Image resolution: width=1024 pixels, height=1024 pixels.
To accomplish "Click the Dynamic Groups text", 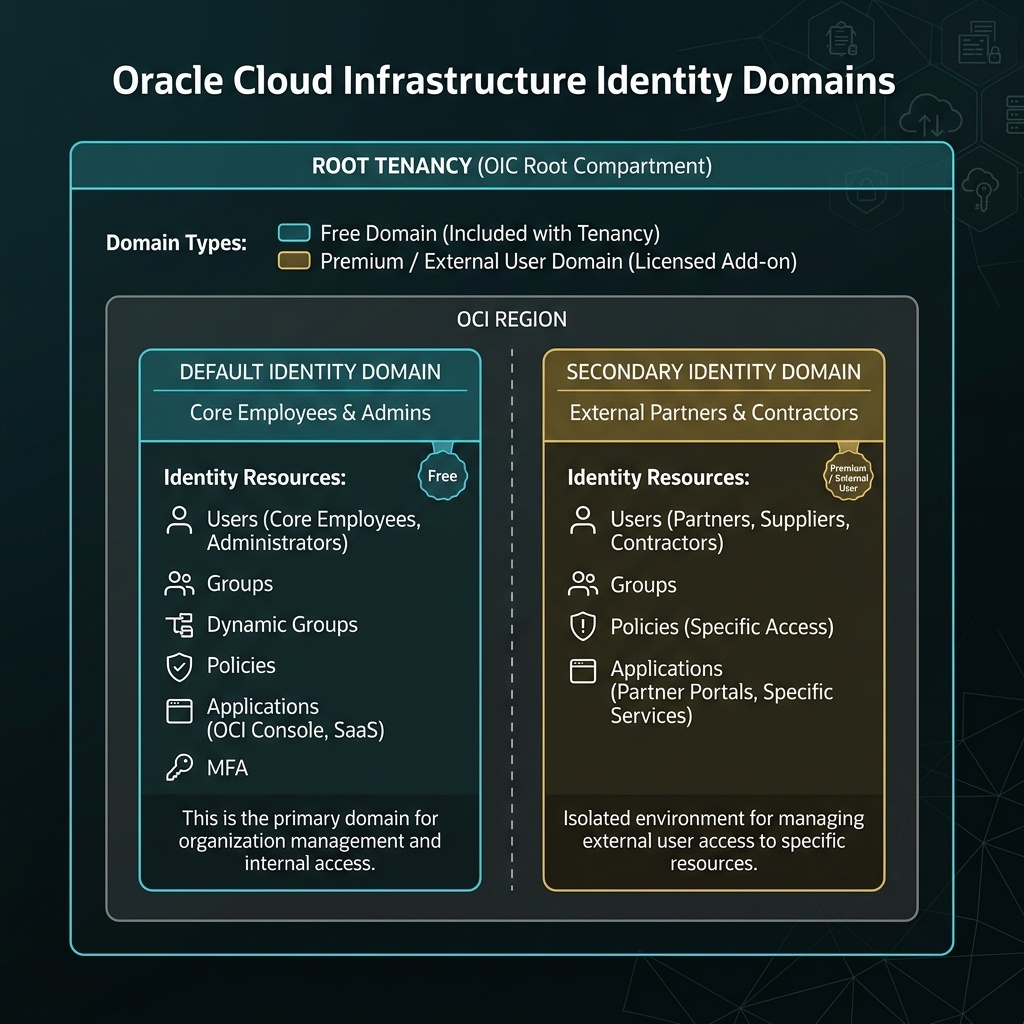I will click(282, 625).
